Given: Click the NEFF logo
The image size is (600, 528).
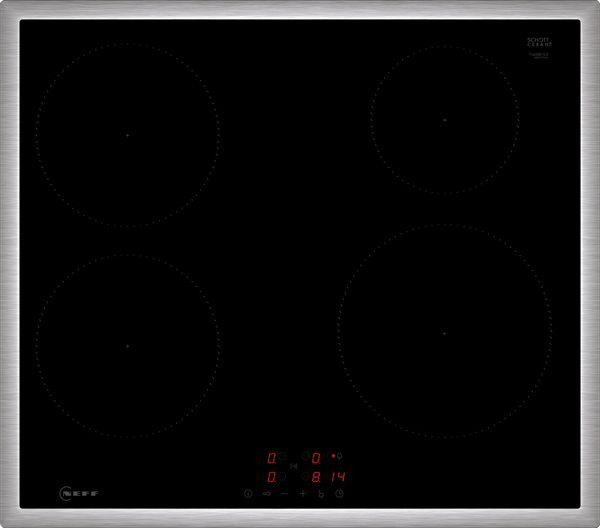Looking at the screenshot, I should (80, 493).
